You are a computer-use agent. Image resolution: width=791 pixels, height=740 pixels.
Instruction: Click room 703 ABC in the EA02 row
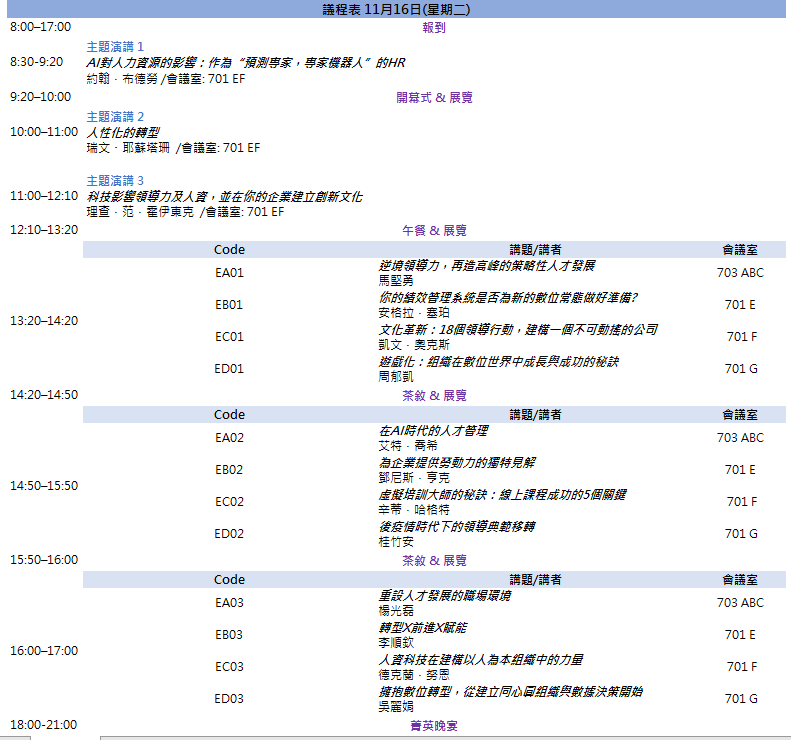click(x=740, y=438)
